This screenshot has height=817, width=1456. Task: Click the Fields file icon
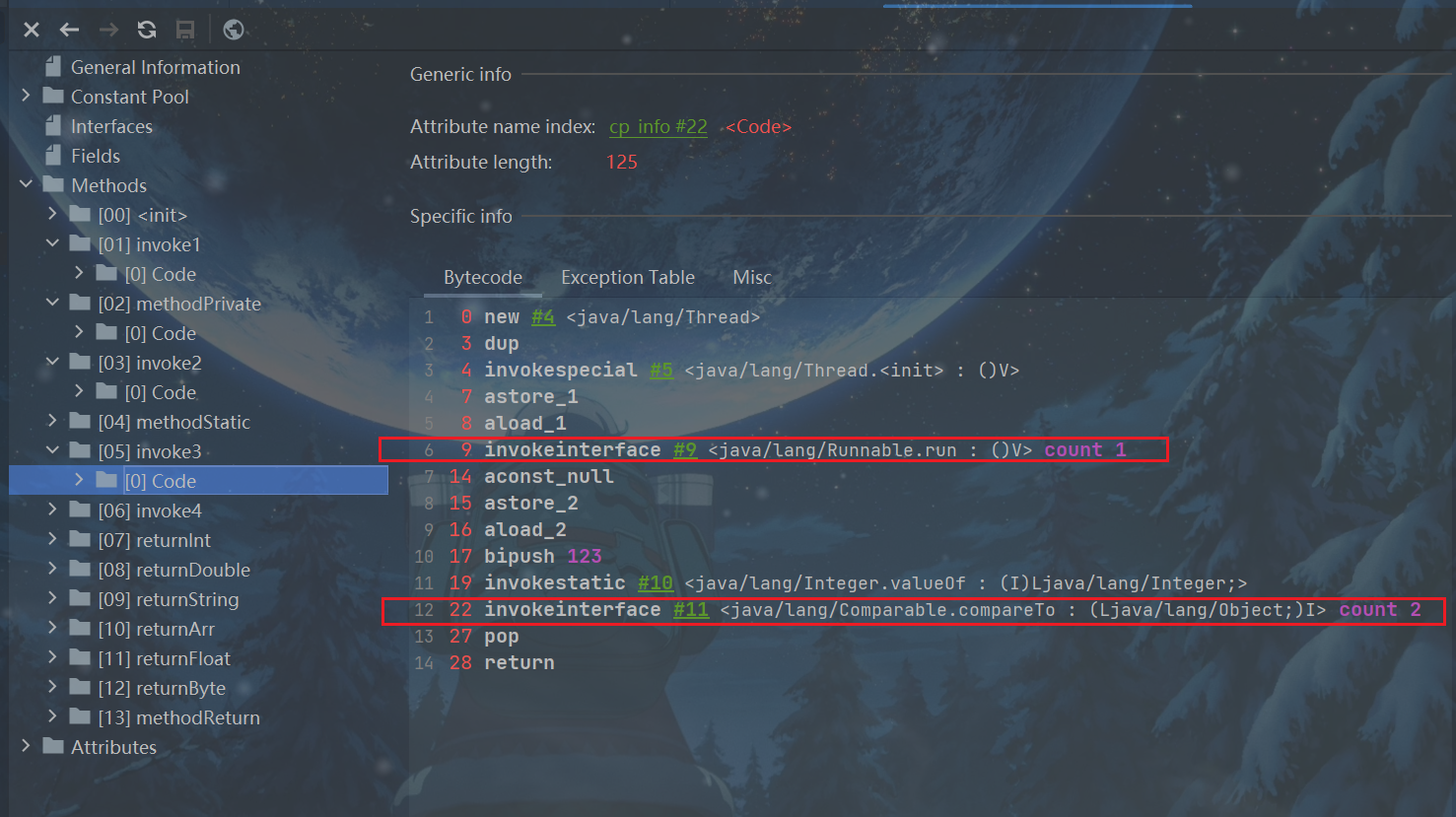[53, 156]
